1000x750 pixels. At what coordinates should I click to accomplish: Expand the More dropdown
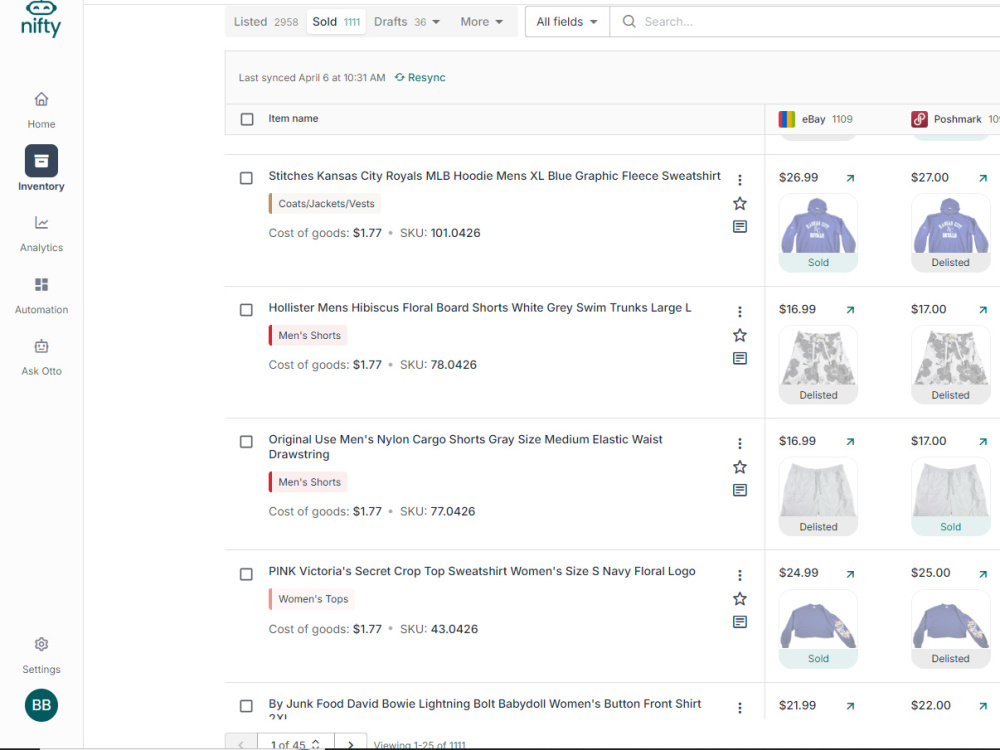482,22
